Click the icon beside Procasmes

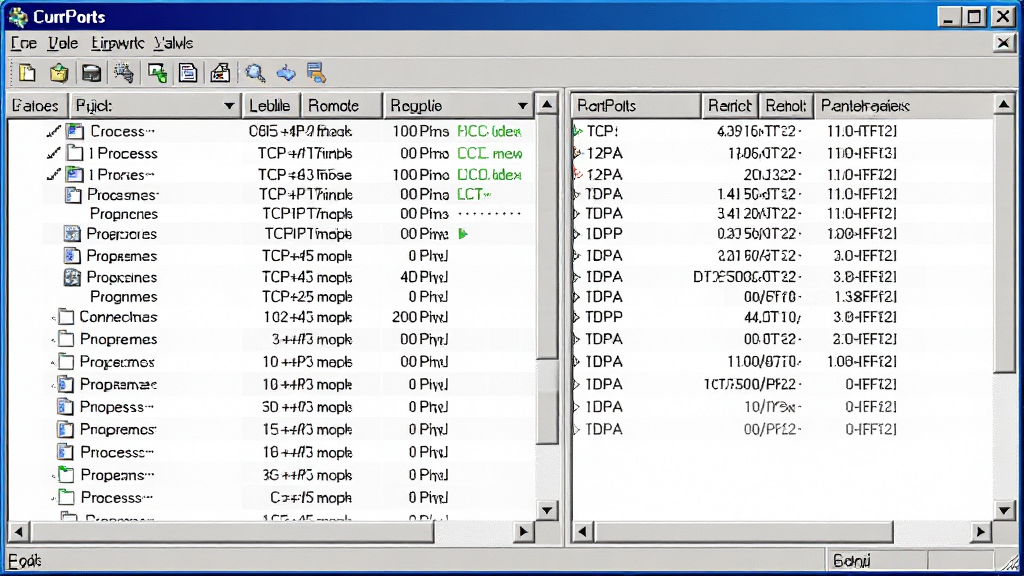[x=73, y=195]
